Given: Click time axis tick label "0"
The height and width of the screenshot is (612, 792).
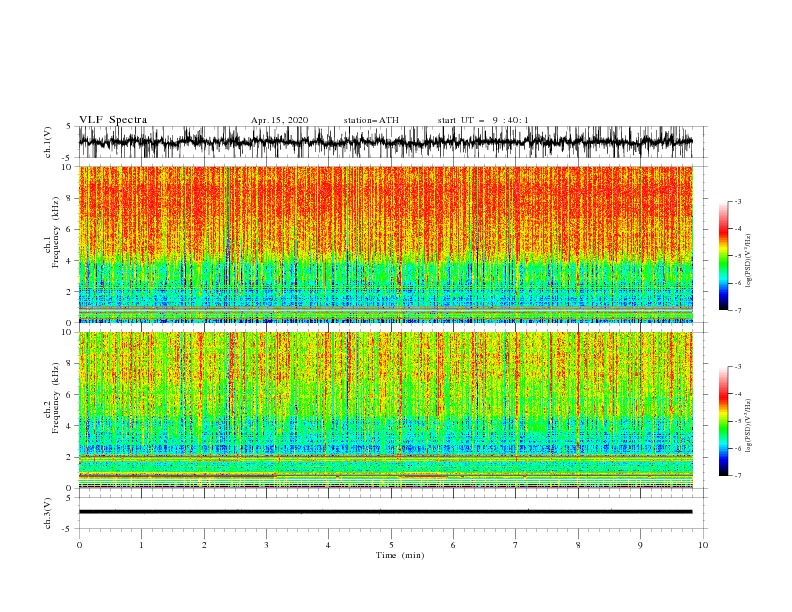Looking at the screenshot, I should coord(79,545).
